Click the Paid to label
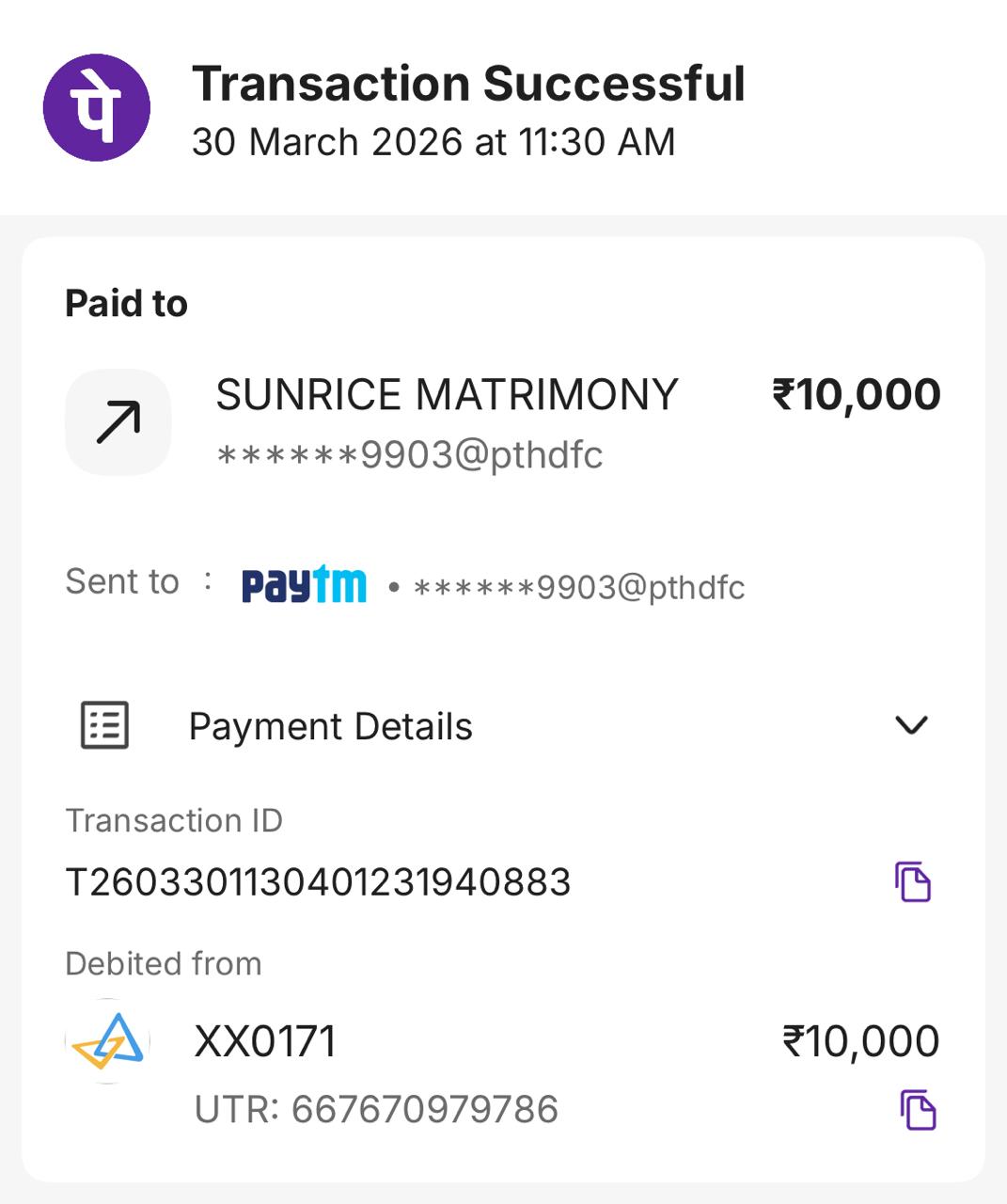Image resolution: width=1007 pixels, height=1204 pixels. [126, 304]
